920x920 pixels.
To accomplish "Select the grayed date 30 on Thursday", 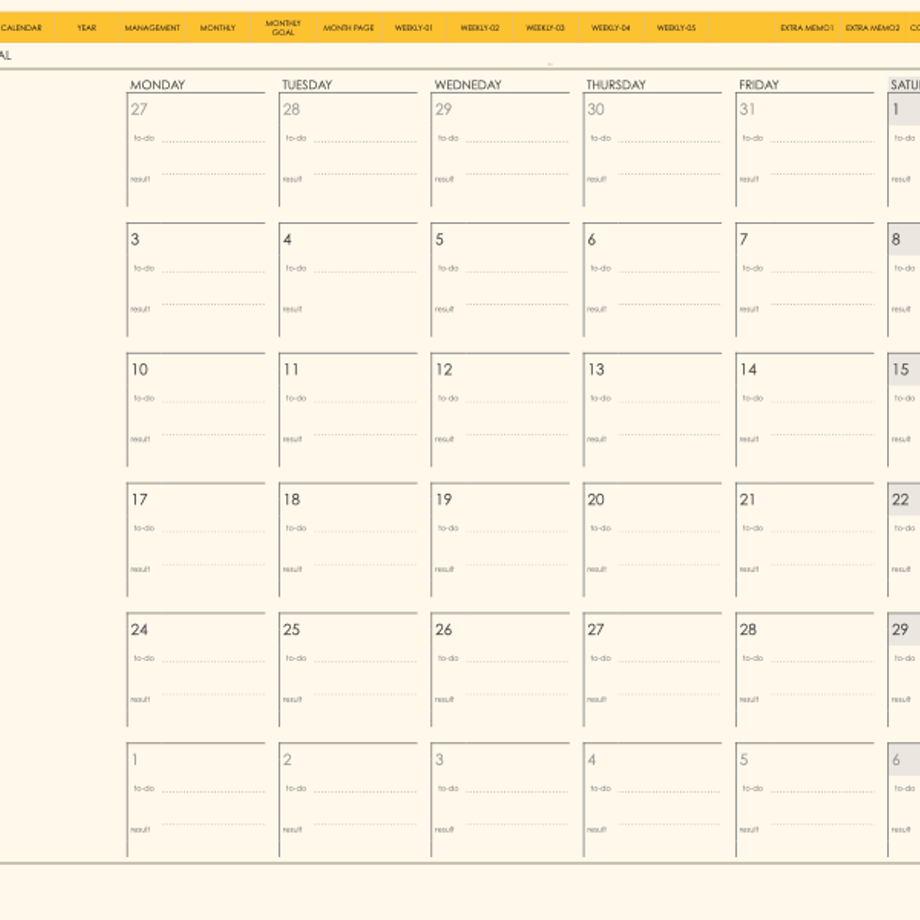I will click(596, 110).
